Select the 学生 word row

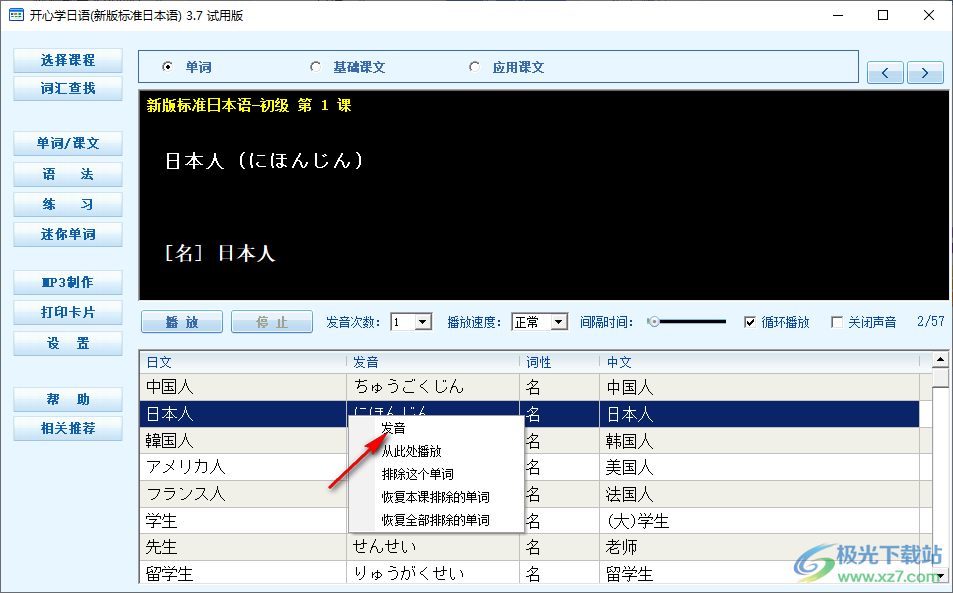tap(530, 521)
